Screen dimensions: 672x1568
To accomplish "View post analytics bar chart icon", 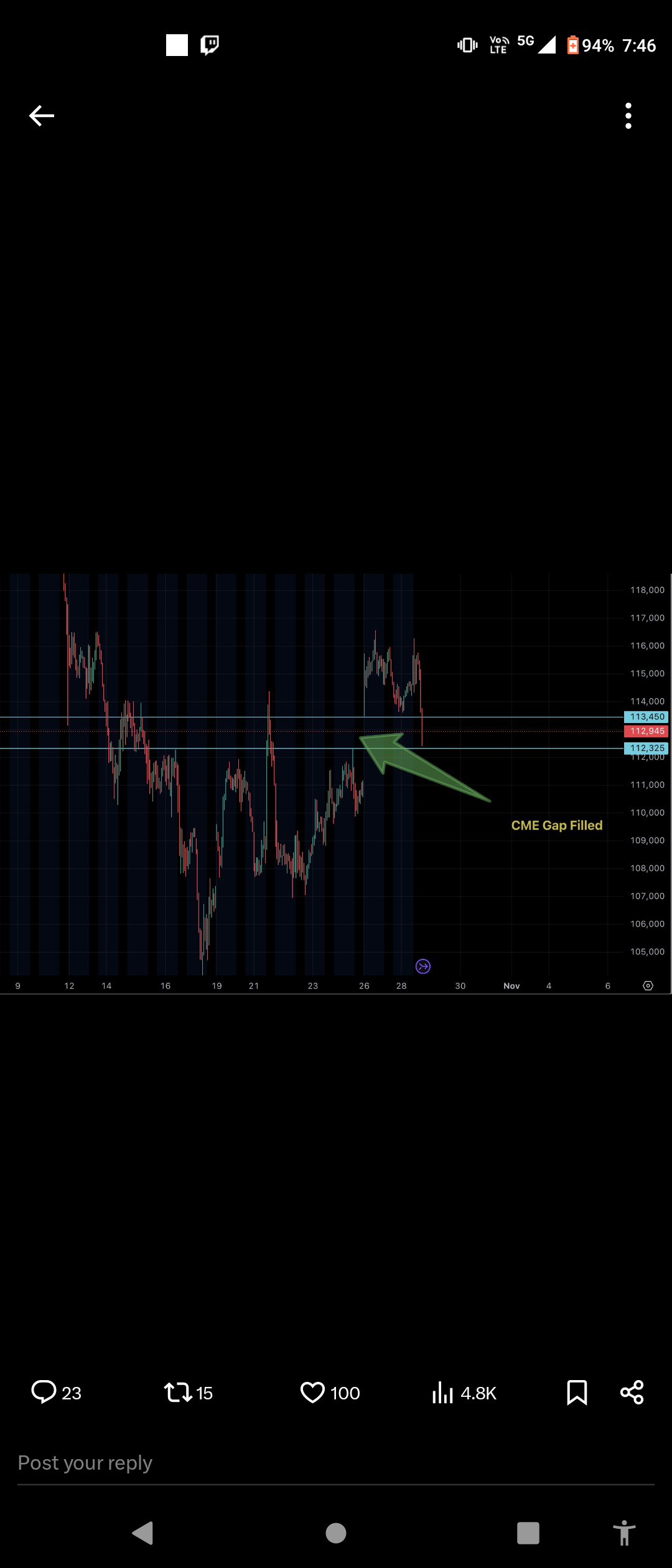I will pyautogui.click(x=442, y=1393).
